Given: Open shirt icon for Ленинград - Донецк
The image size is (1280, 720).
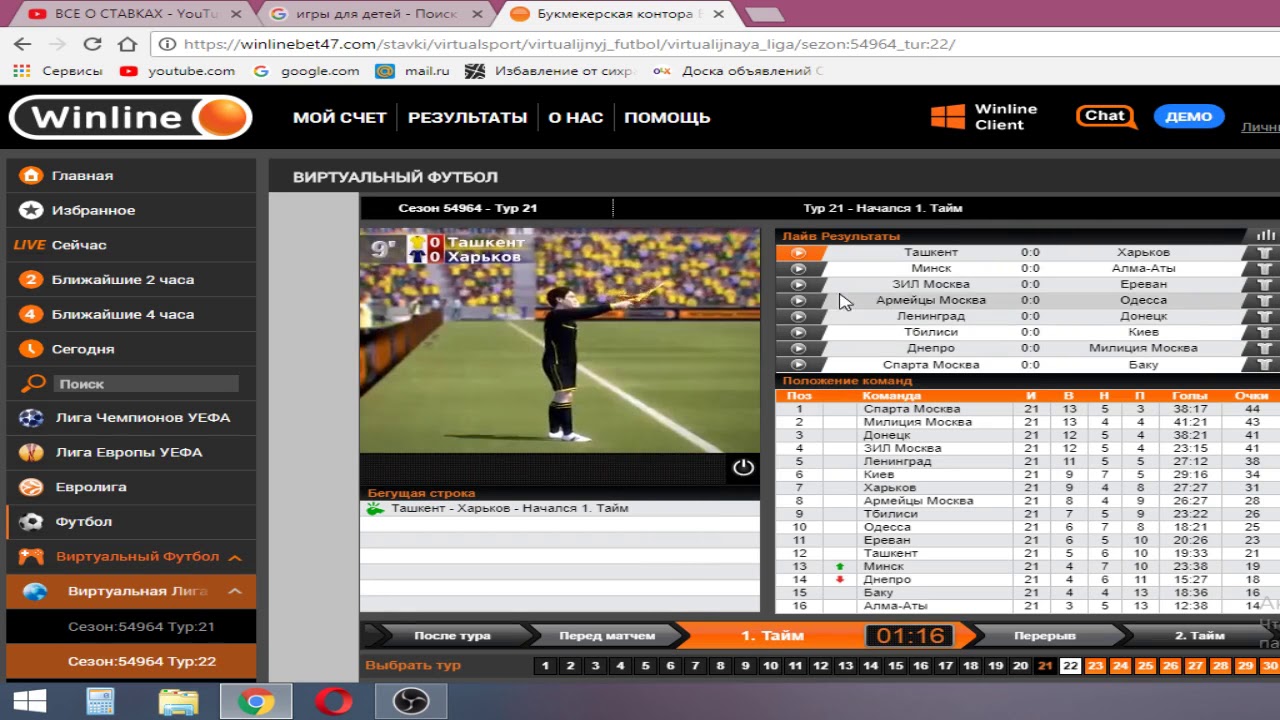Looking at the screenshot, I should [x=1263, y=316].
